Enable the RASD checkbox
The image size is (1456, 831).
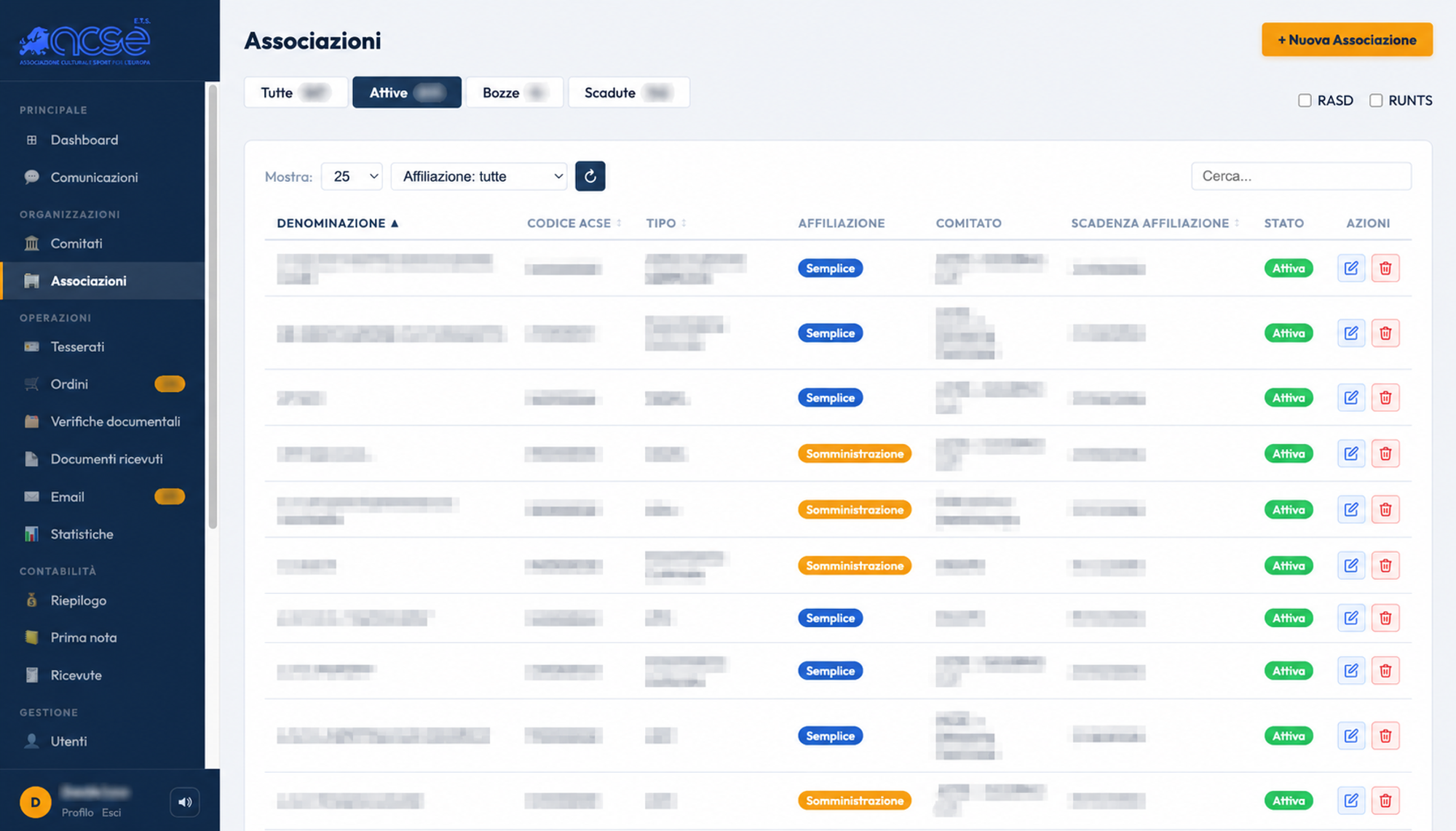(1305, 100)
